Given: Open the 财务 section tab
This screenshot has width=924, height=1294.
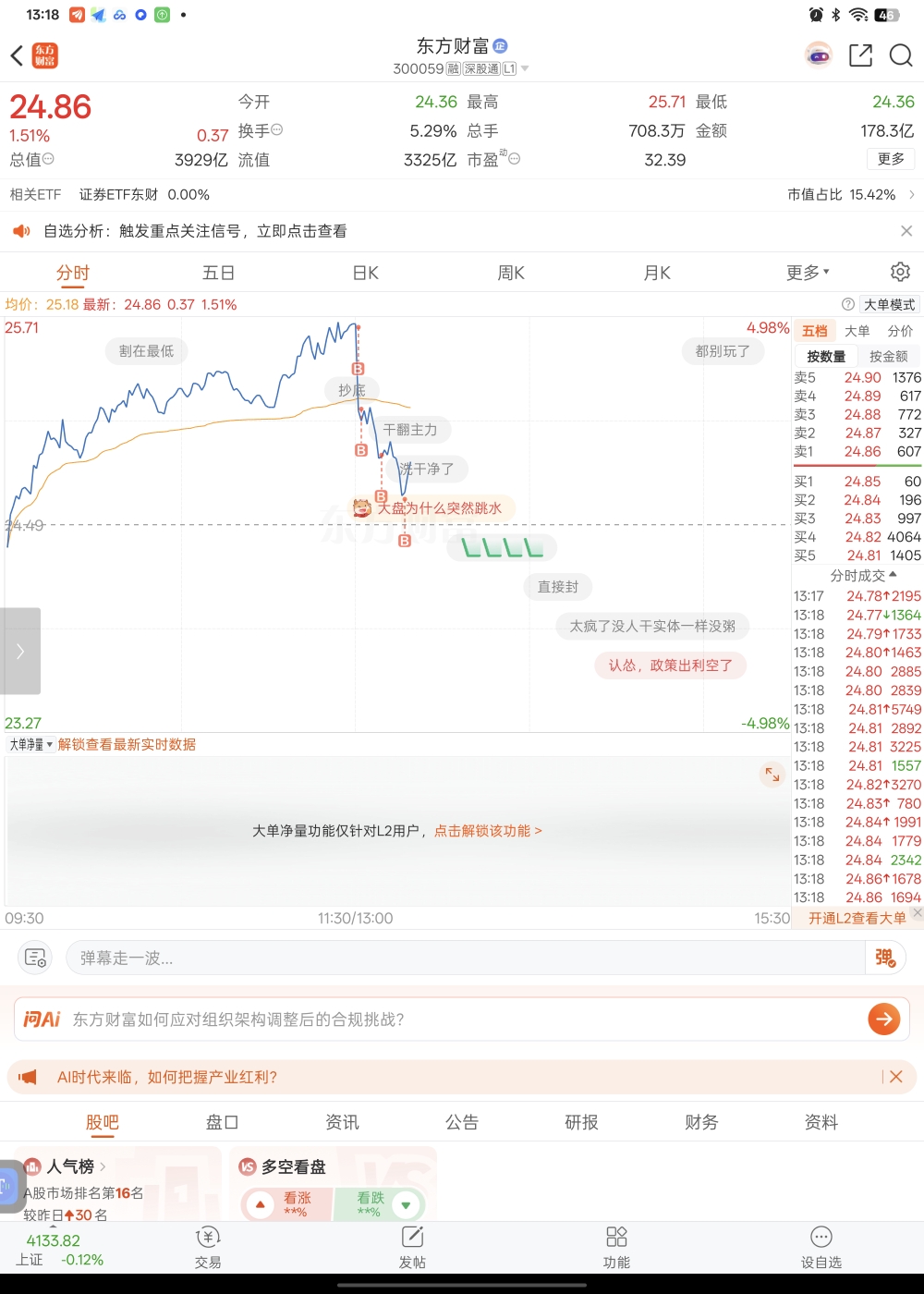Looking at the screenshot, I should pos(701,1122).
